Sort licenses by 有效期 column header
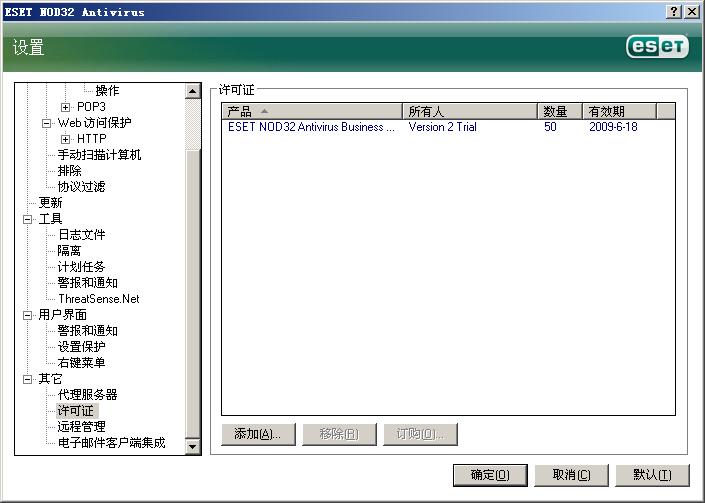This screenshot has height=503, width=705. click(x=620, y=111)
